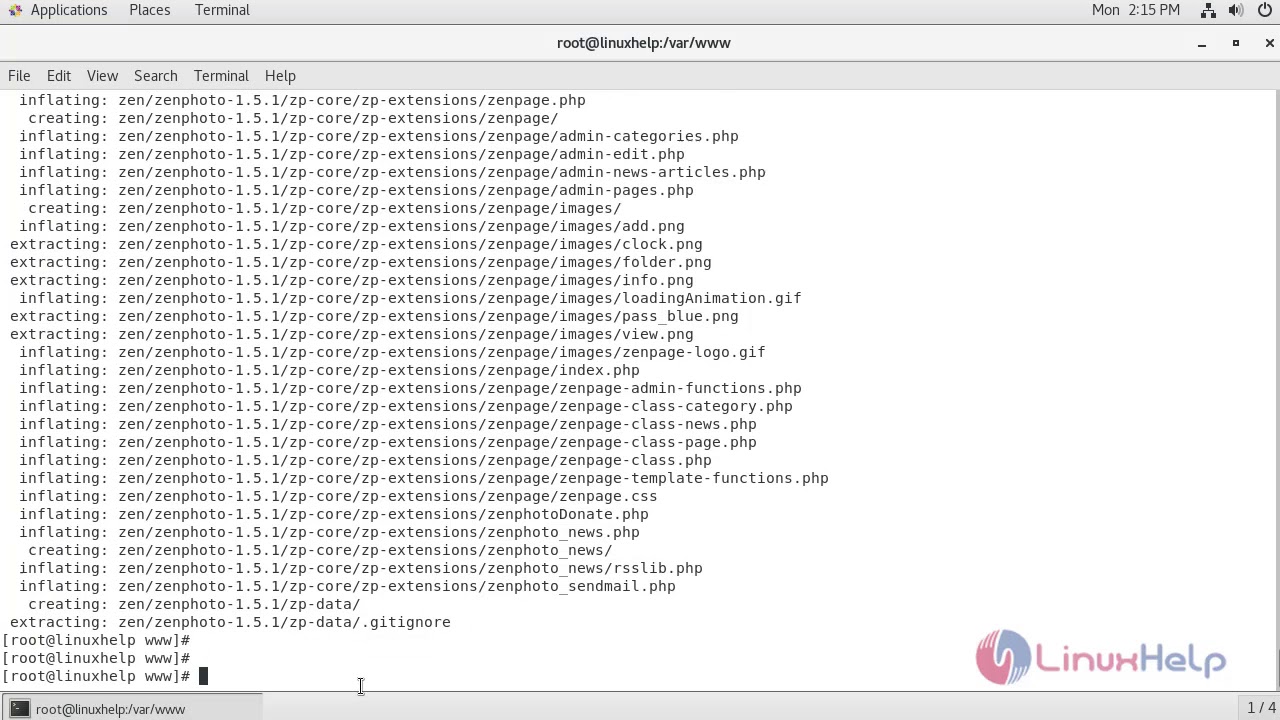
Task: Click the line ending with zenpage/index.php
Action: pos(329,370)
